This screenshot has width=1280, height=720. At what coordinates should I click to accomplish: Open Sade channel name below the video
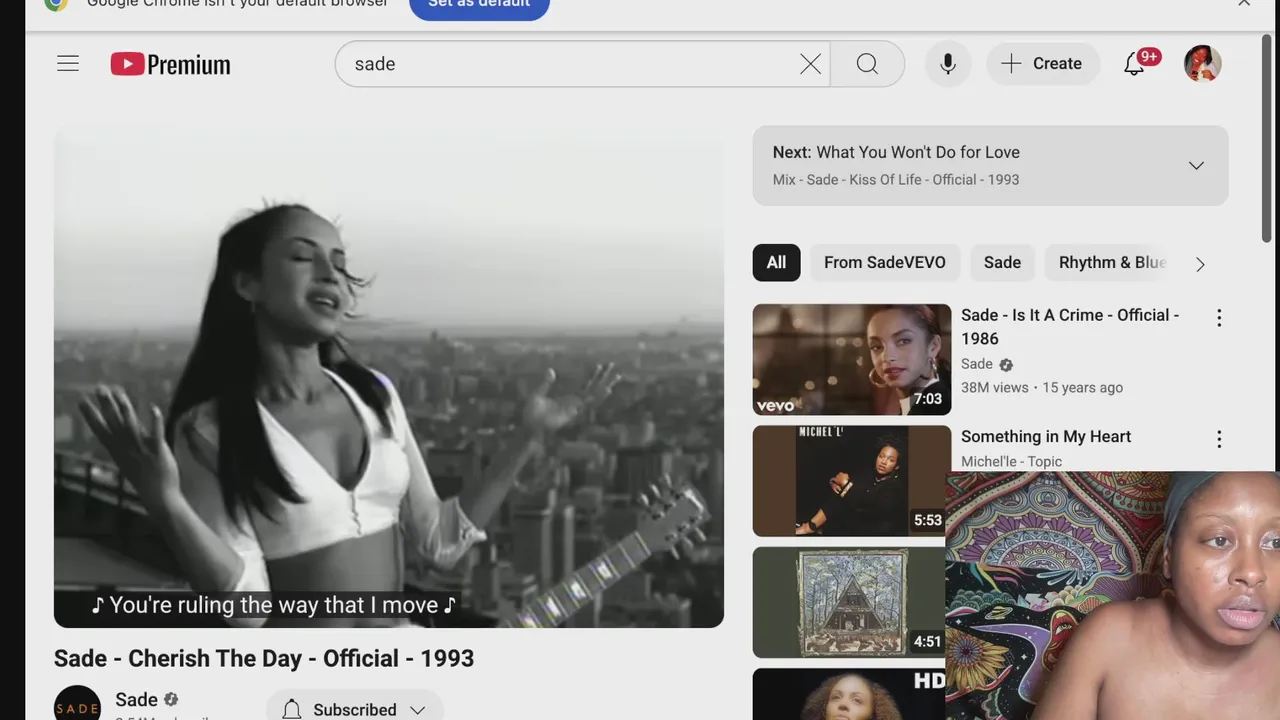point(136,700)
